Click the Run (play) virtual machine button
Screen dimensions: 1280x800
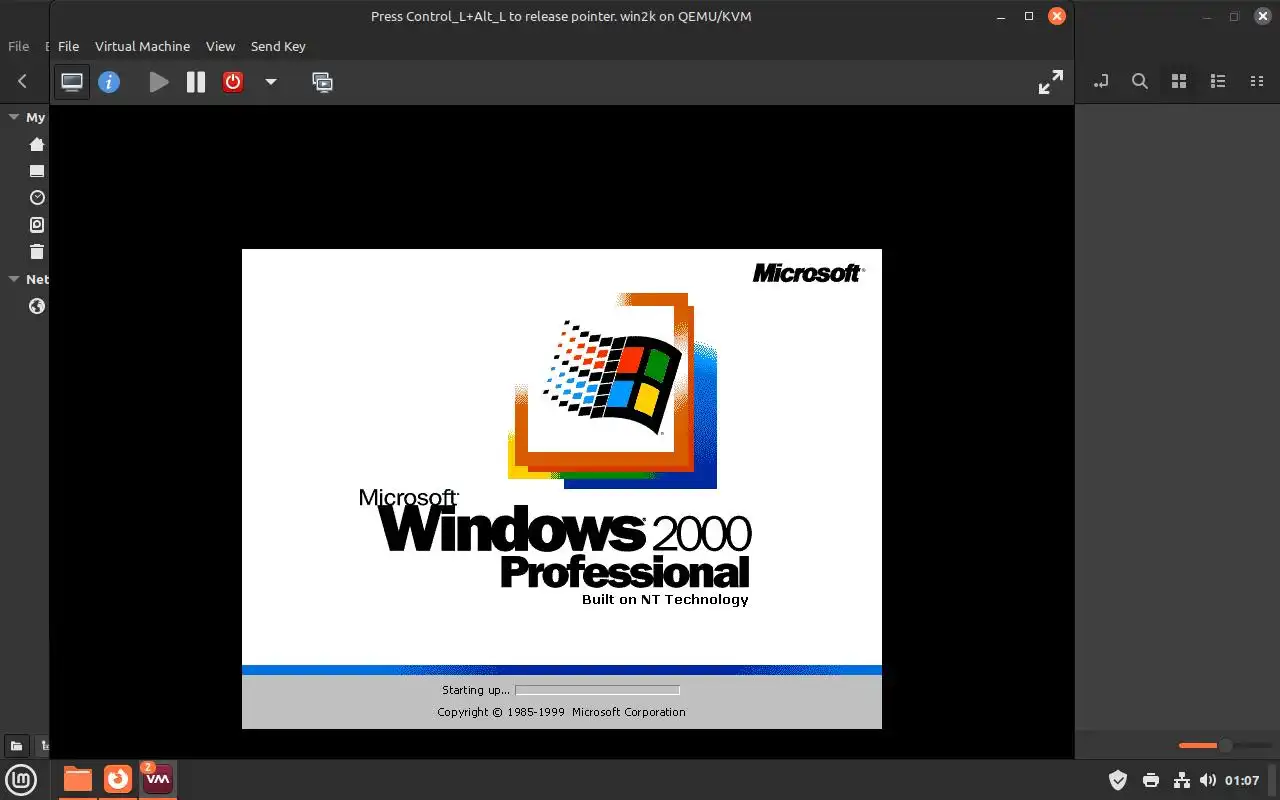coord(159,82)
